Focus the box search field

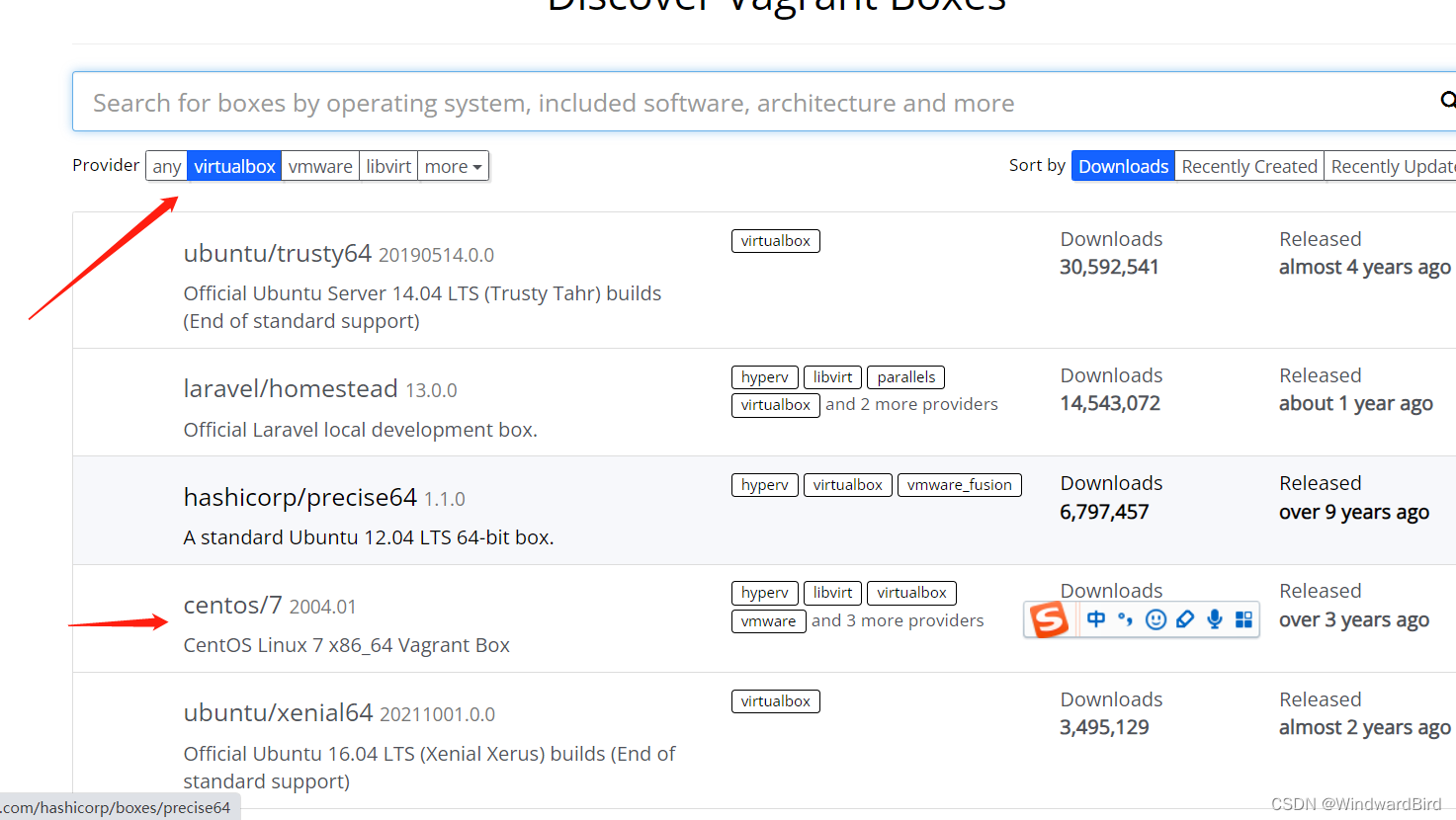764,102
